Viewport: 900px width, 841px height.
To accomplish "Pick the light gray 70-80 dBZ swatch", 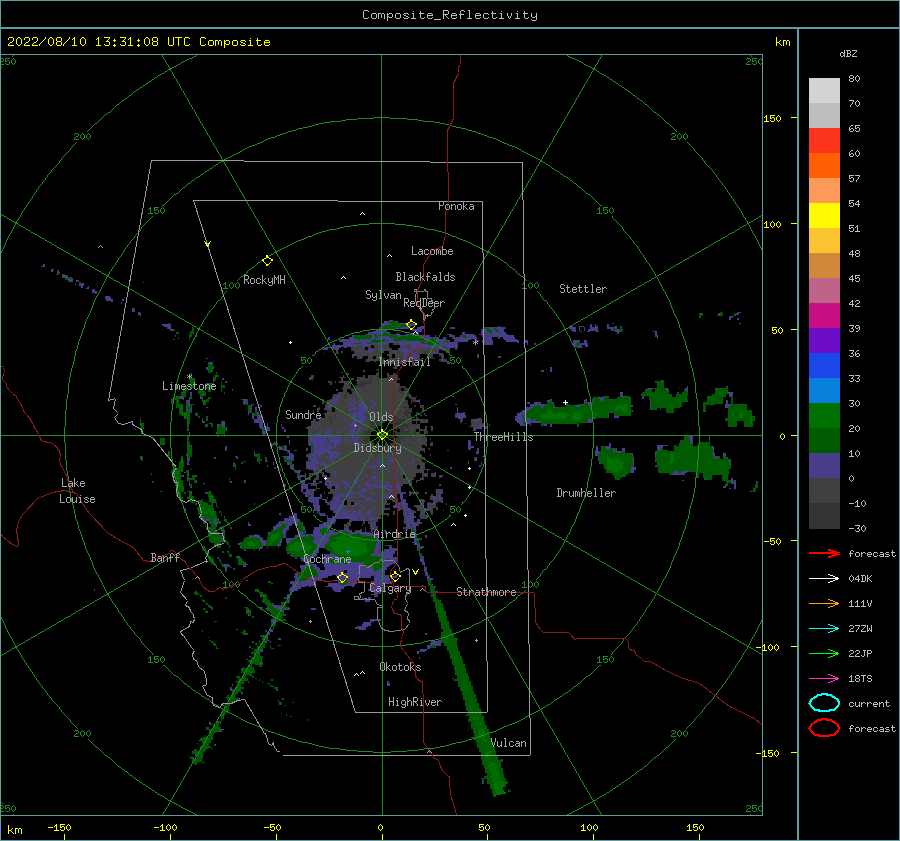I will click(824, 91).
